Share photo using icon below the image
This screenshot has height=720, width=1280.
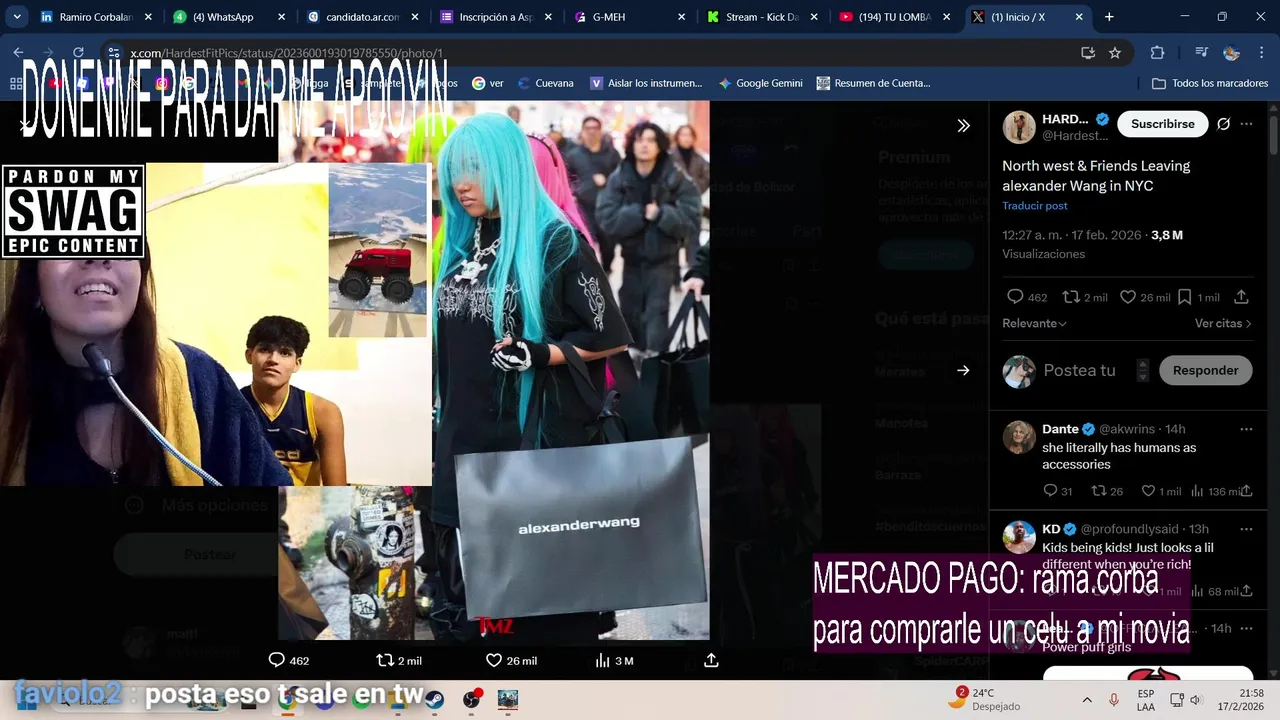coord(711,661)
